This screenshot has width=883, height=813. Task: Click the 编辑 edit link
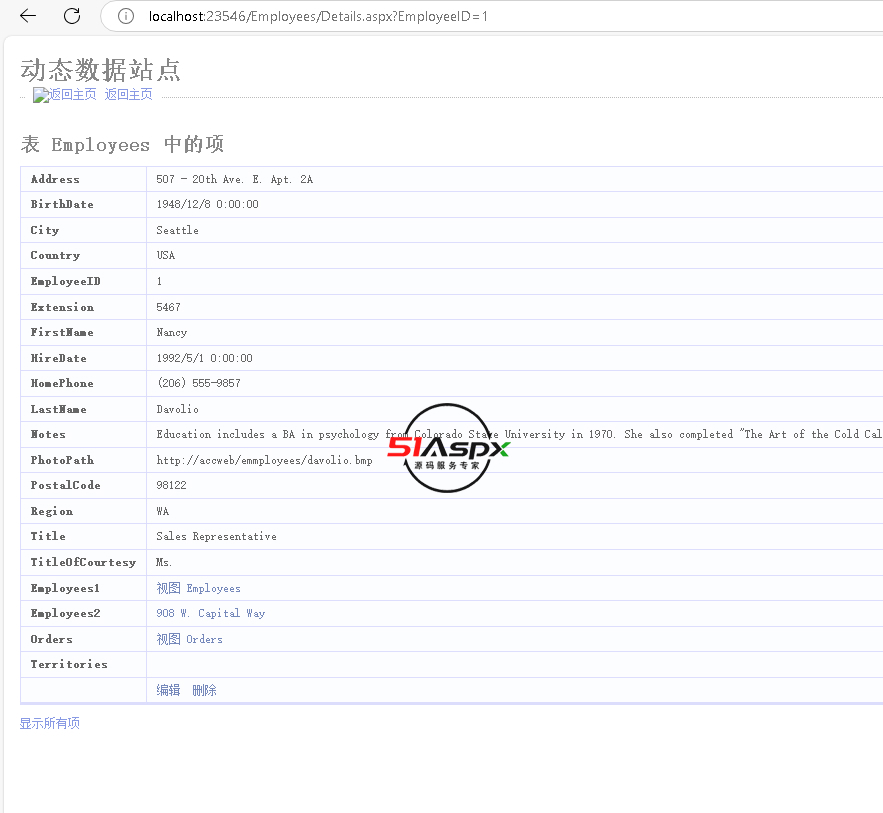tap(168, 690)
